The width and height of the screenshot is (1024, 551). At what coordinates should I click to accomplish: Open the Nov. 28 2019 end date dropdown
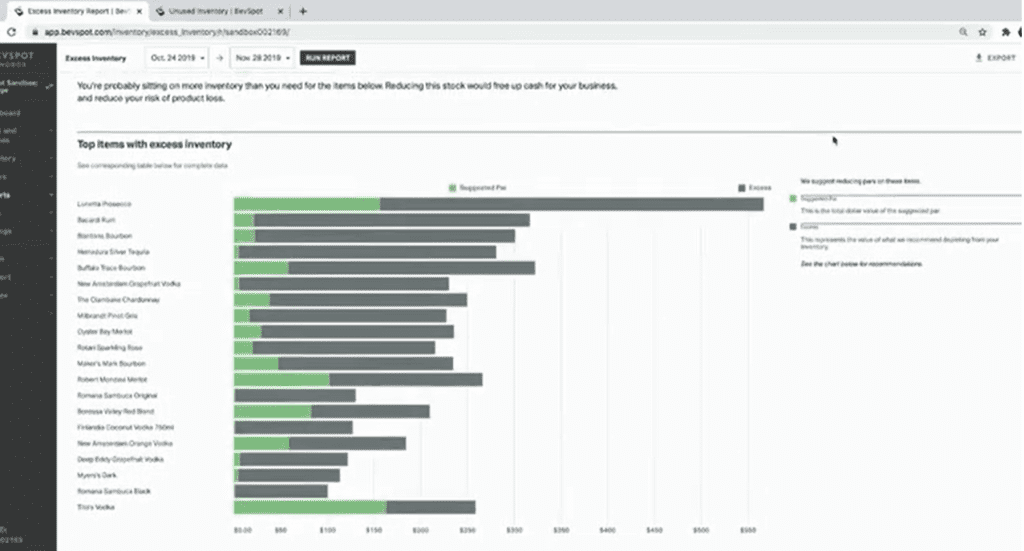pyautogui.click(x=262, y=58)
